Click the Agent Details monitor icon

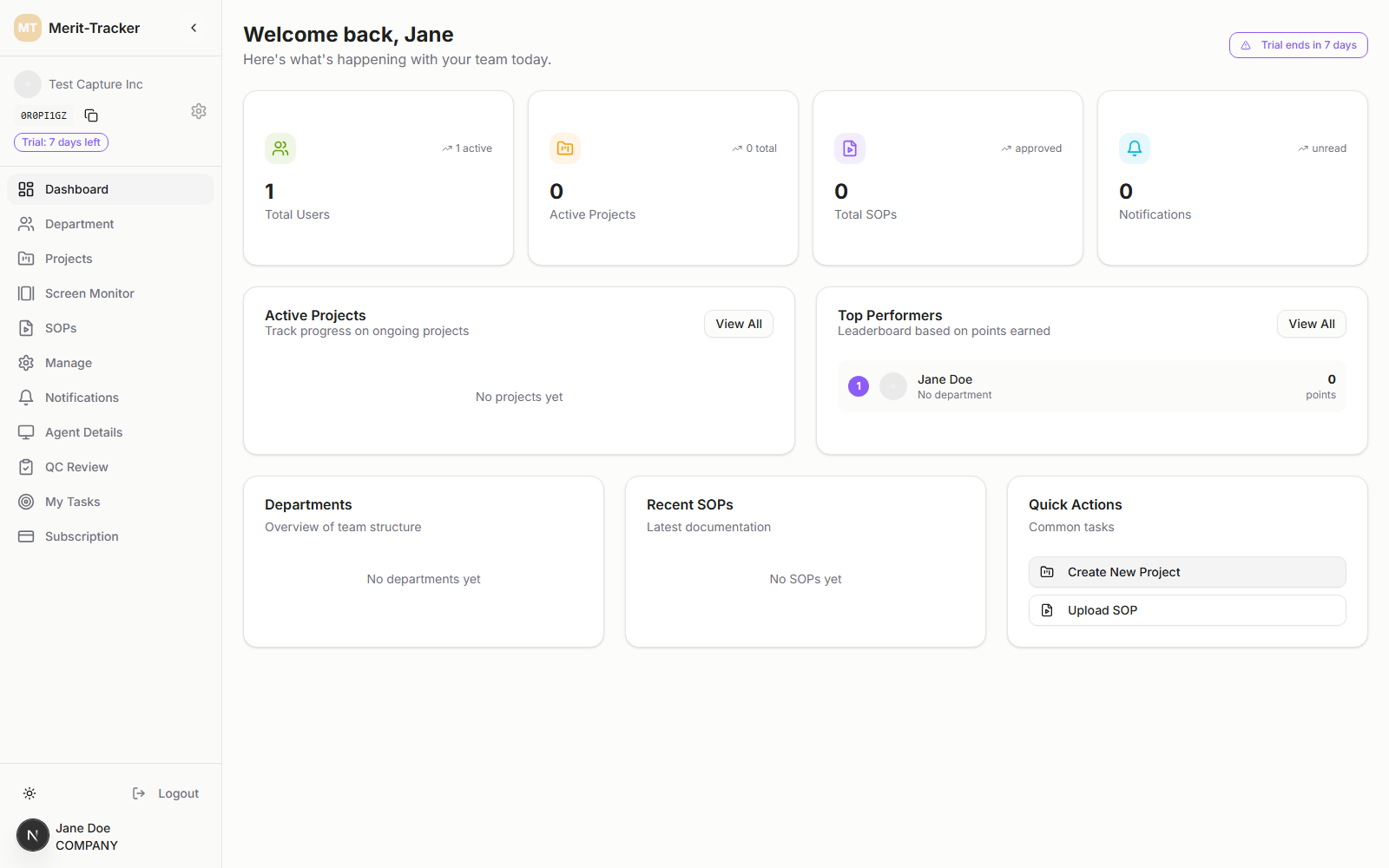click(26, 432)
